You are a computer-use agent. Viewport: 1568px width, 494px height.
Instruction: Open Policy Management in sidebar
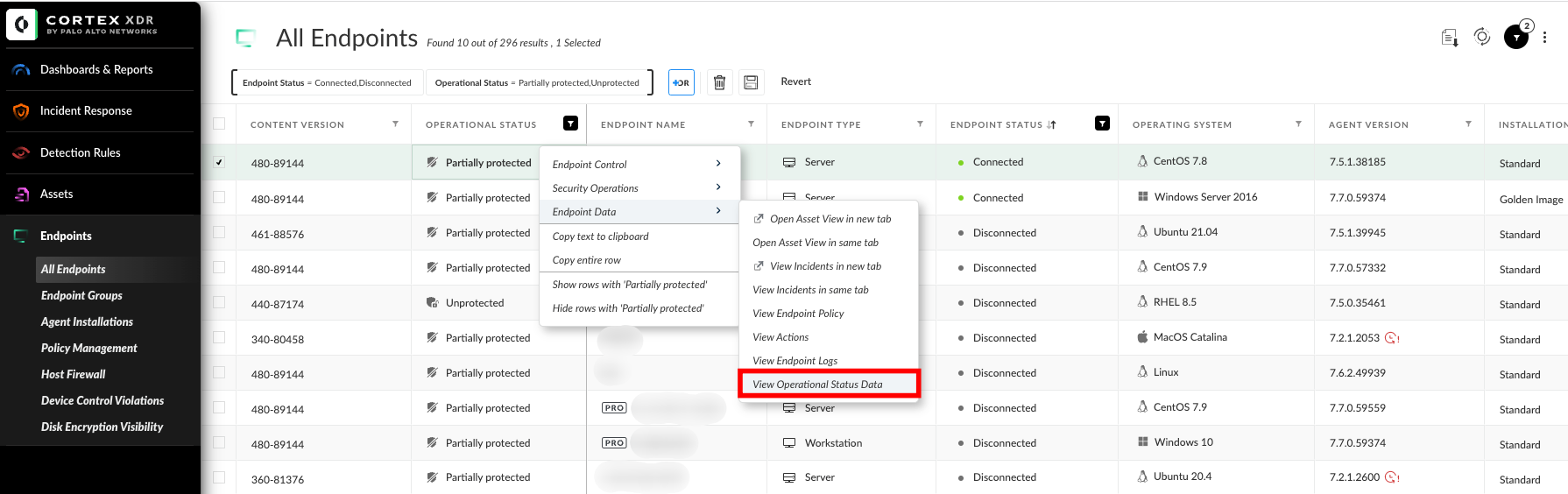[x=88, y=348]
